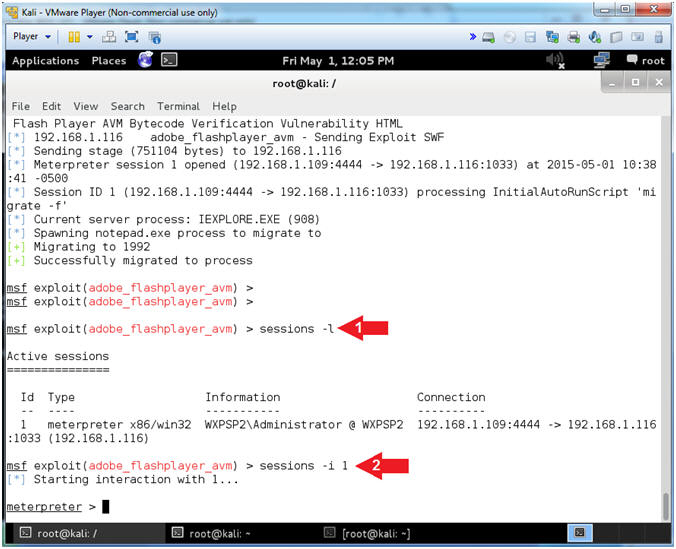The image size is (676, 549).
Task: Click 'WXPSP2\Administrator @ WXPSP2' information text
Action: point(304,425)
